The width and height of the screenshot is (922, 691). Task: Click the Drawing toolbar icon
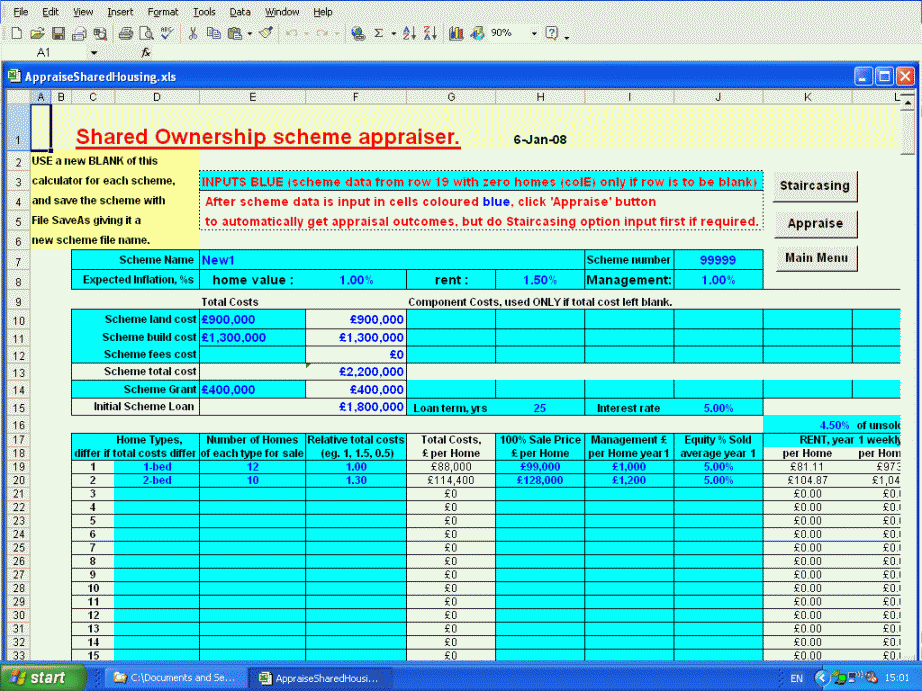pos(477,34)
